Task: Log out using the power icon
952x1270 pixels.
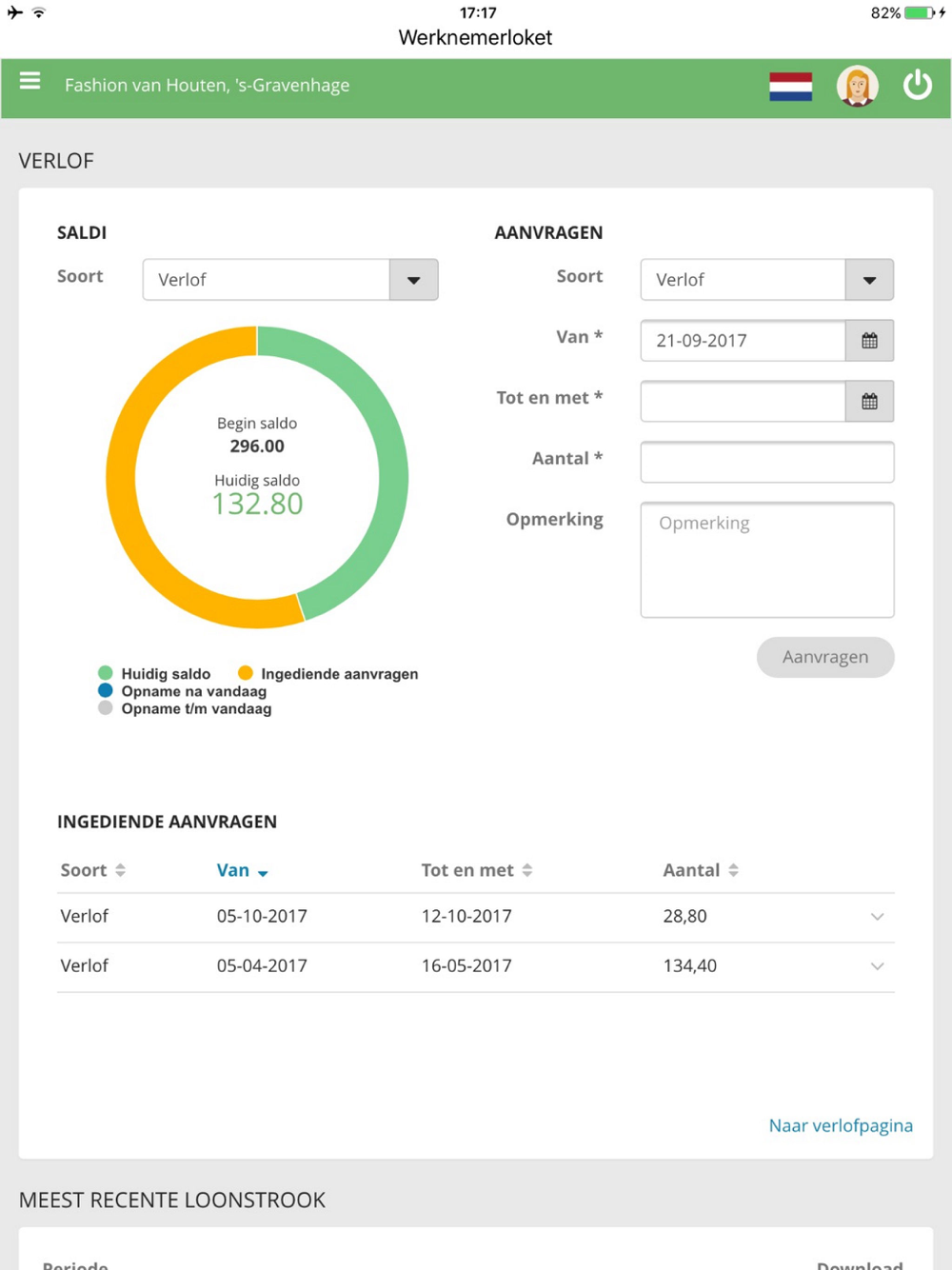Action: 918,85
